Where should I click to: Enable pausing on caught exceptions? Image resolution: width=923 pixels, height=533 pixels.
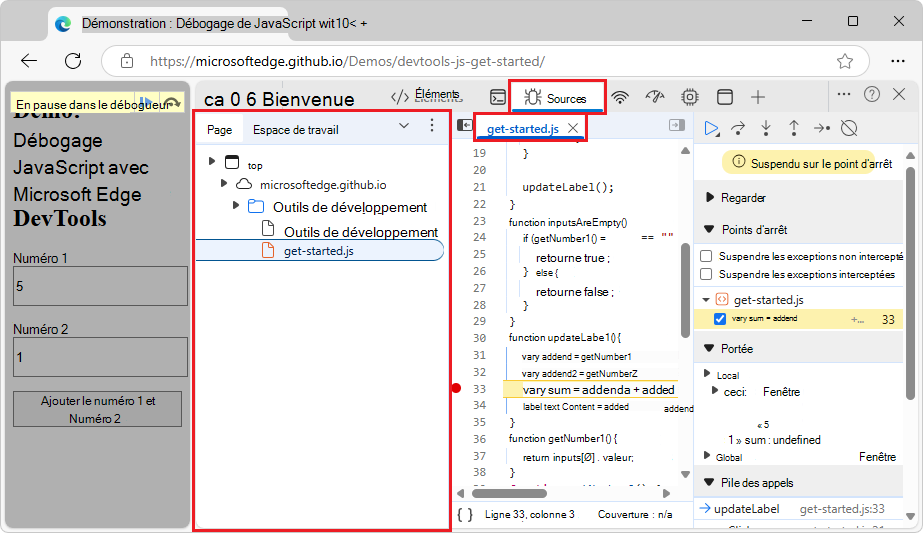[x=706, y=274]
